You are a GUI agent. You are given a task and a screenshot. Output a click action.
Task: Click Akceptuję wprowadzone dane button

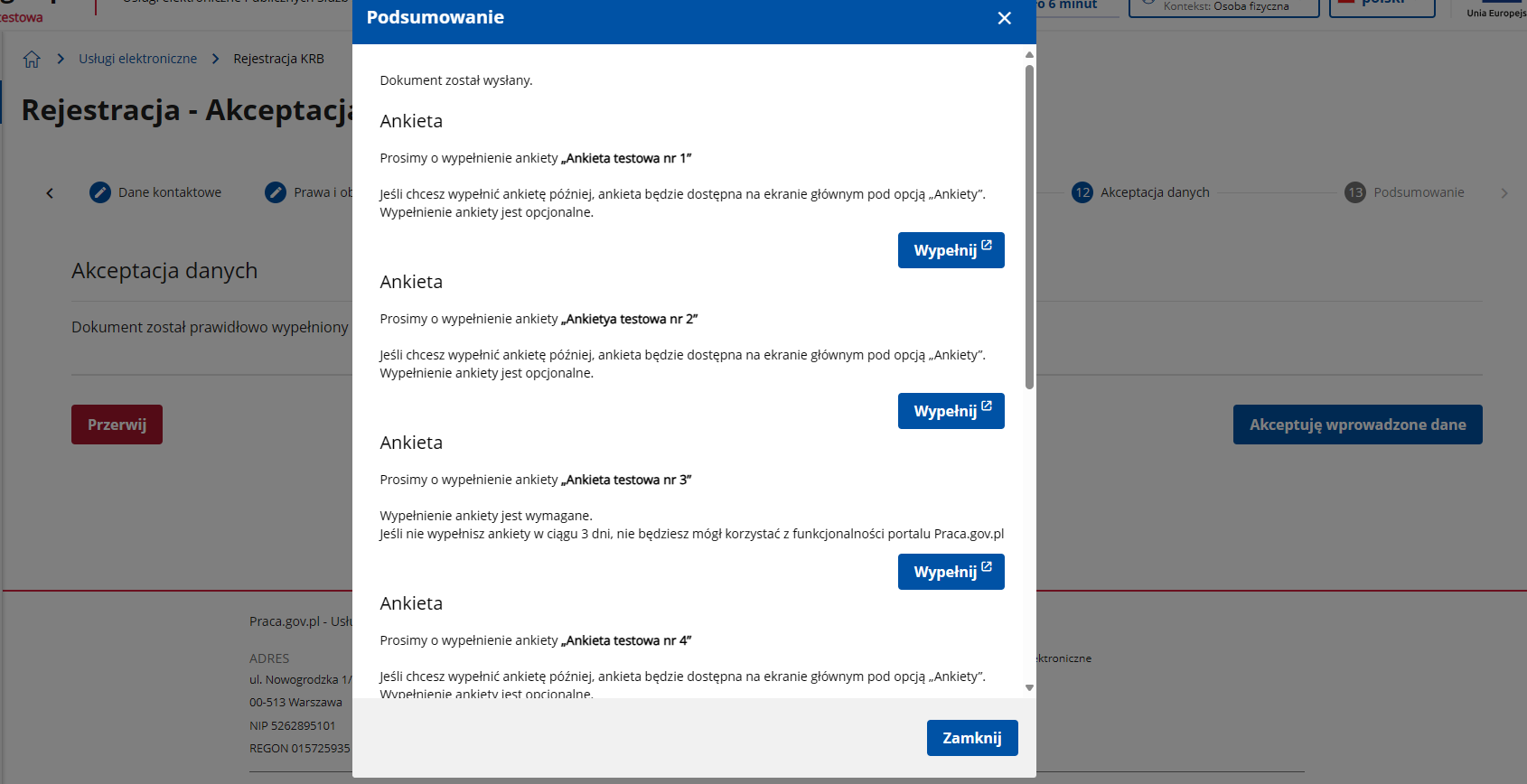click(1357, 425)
